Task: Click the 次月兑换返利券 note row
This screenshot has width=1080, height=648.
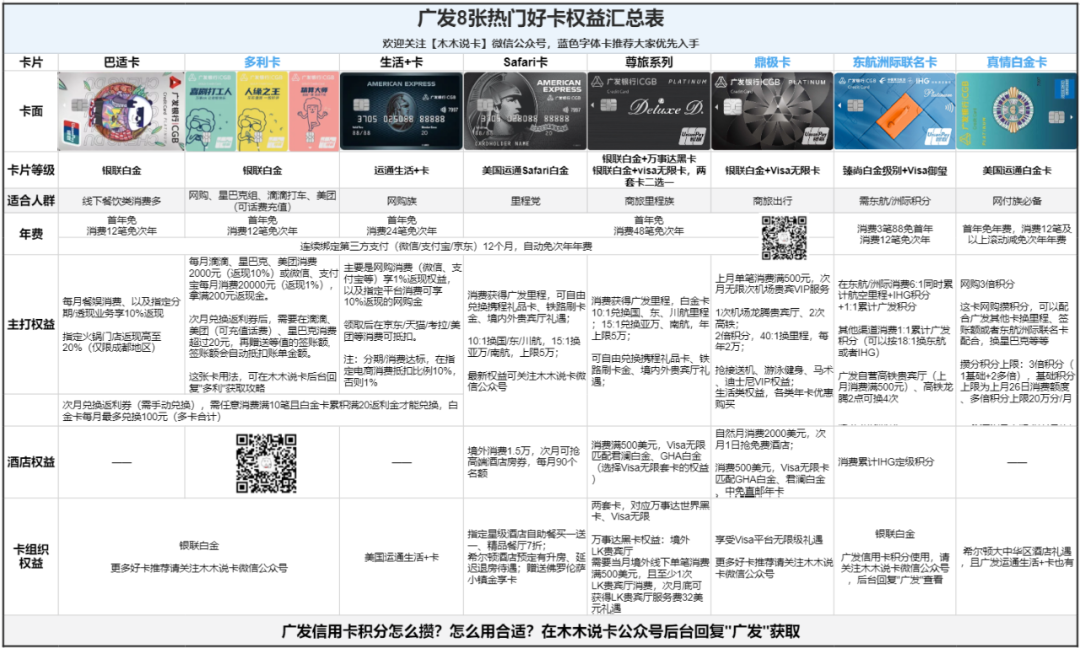Action: coord(260,410)
